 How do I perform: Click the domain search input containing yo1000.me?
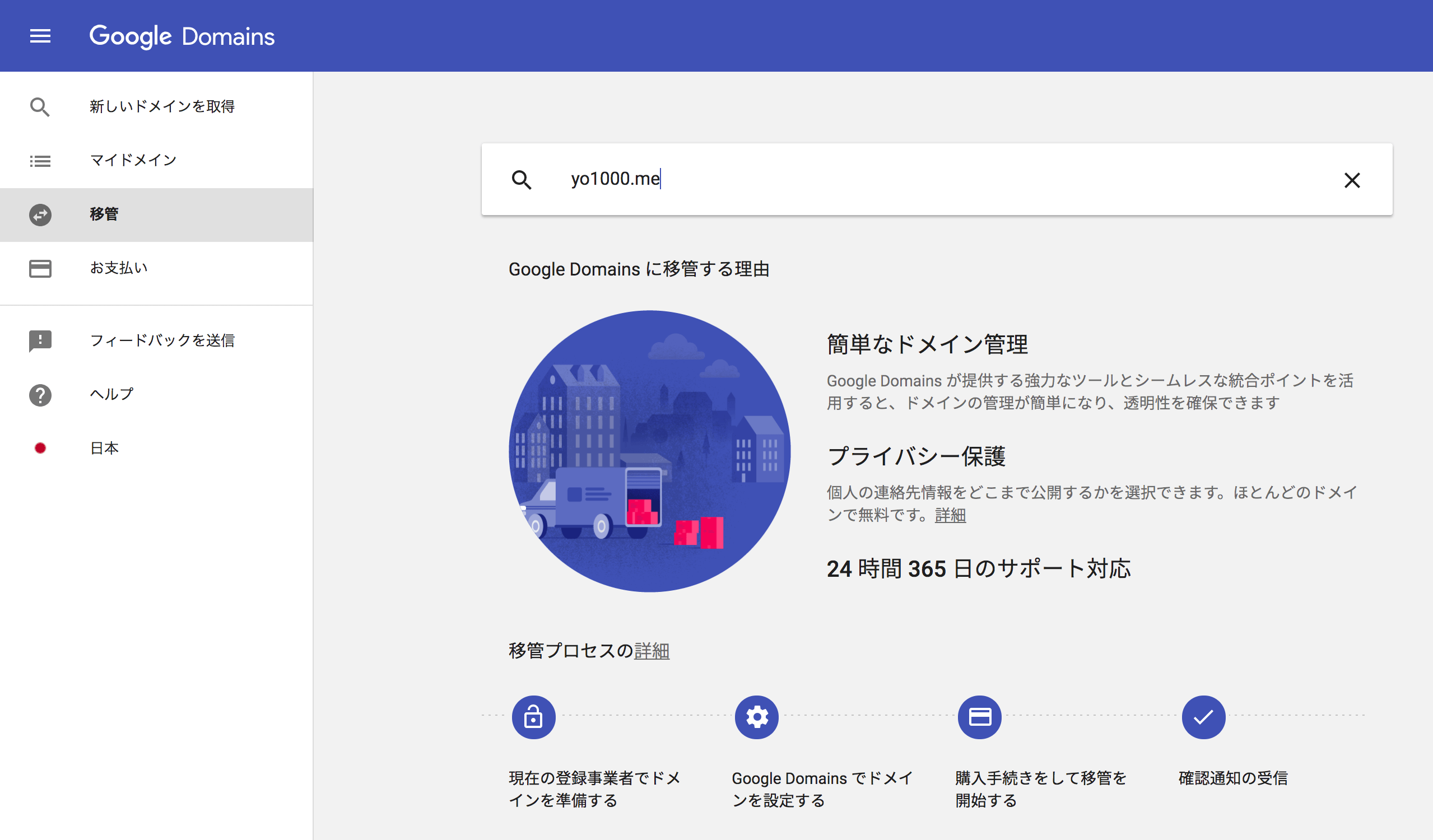[910, 180]
